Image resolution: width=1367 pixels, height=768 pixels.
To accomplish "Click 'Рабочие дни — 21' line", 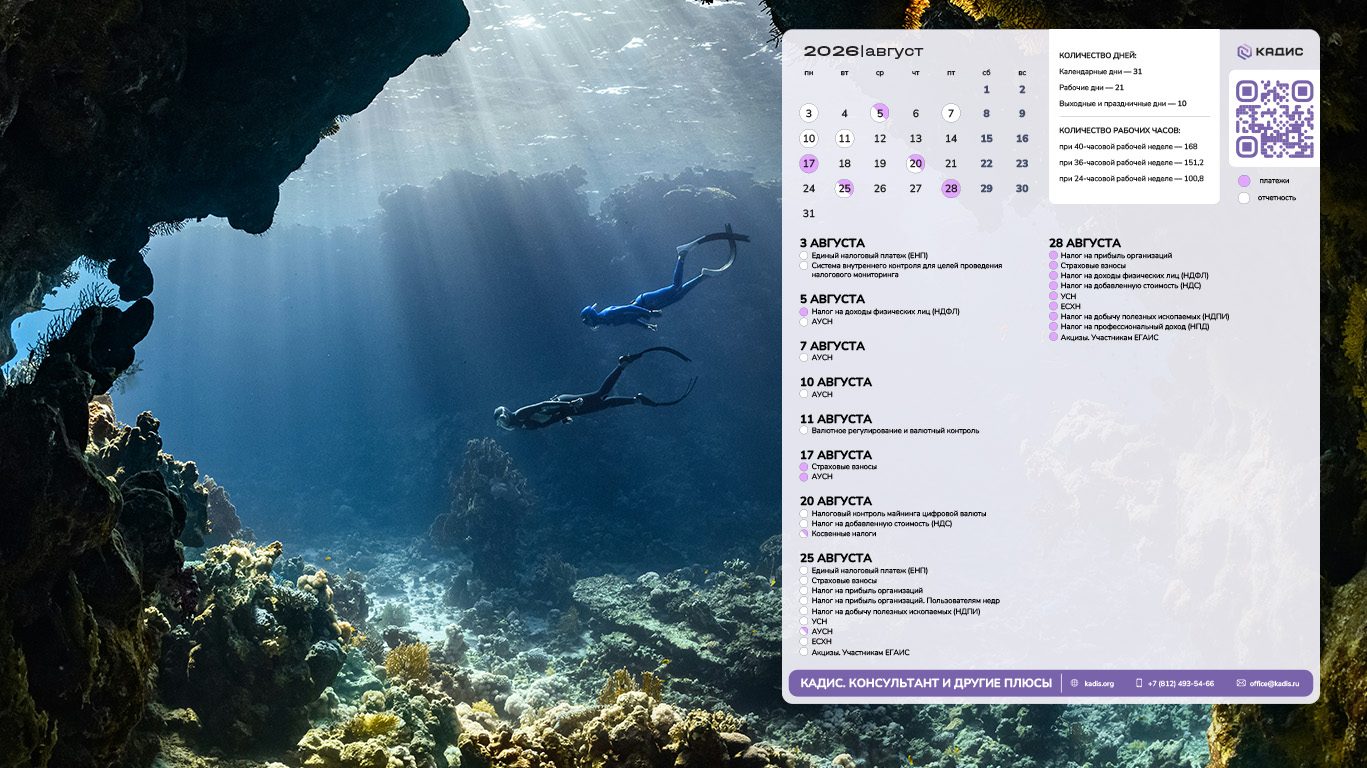I will click(x=1092, y=88).
